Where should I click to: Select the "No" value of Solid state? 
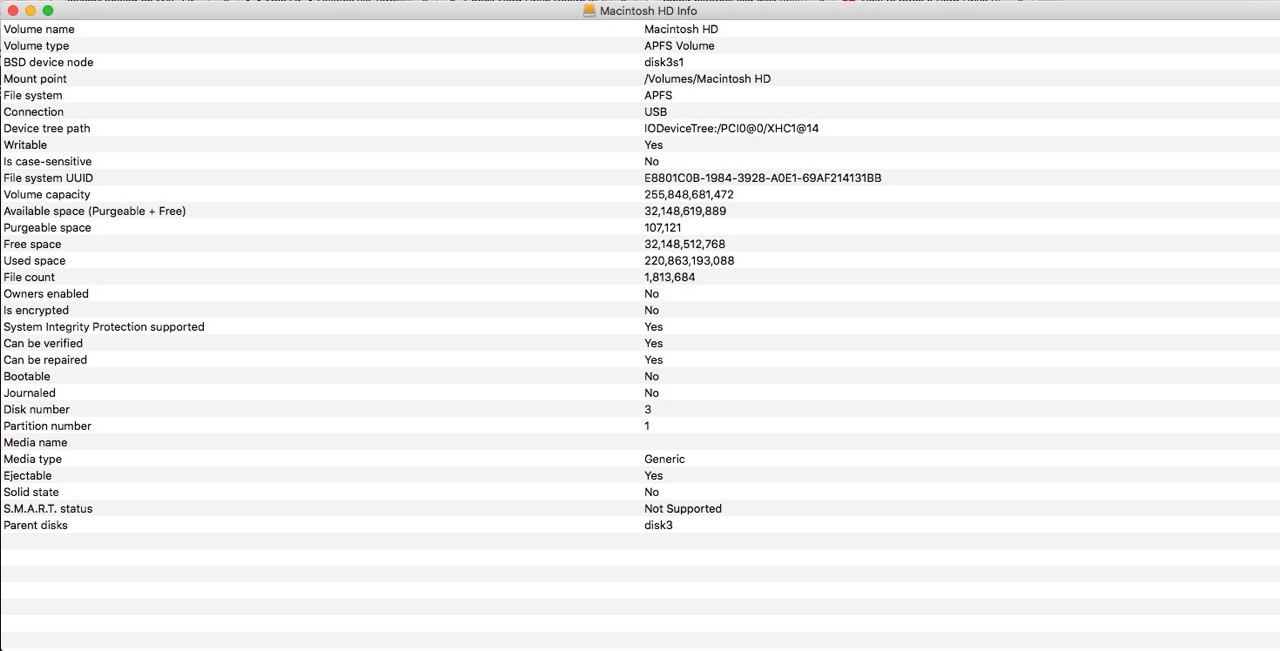click(651, 492)
